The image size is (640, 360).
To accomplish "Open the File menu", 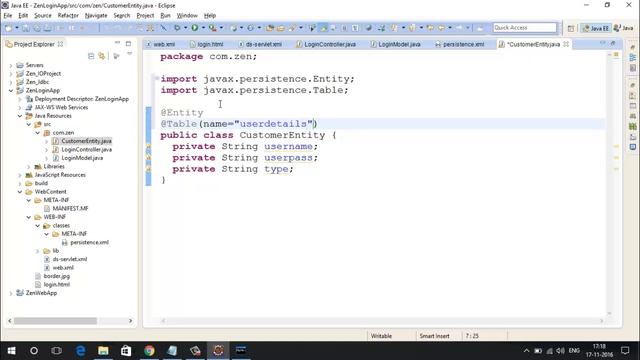I will 8,16.
